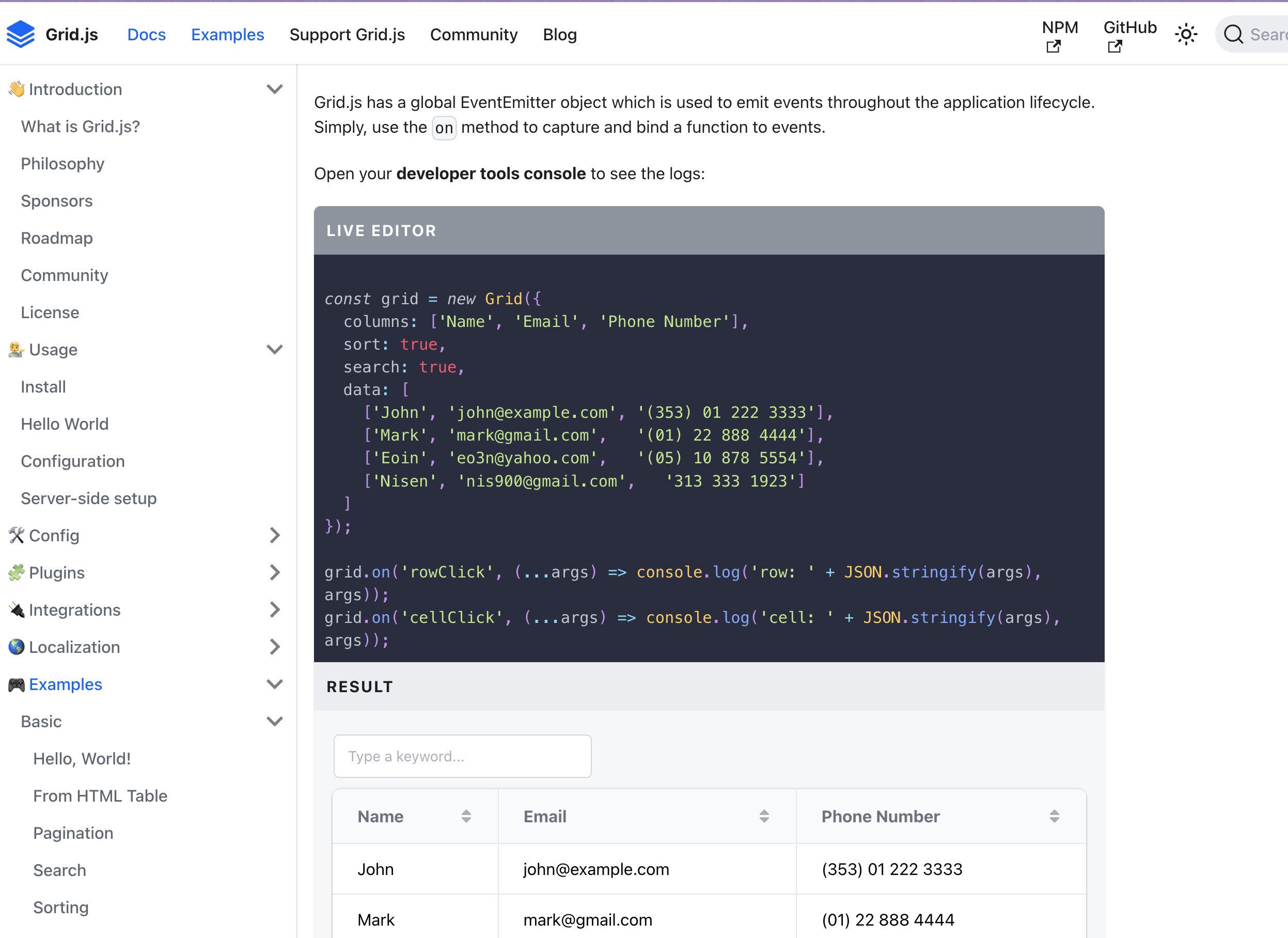
Task: Click the Grid.js logo icon
Action: click(21, 34)
